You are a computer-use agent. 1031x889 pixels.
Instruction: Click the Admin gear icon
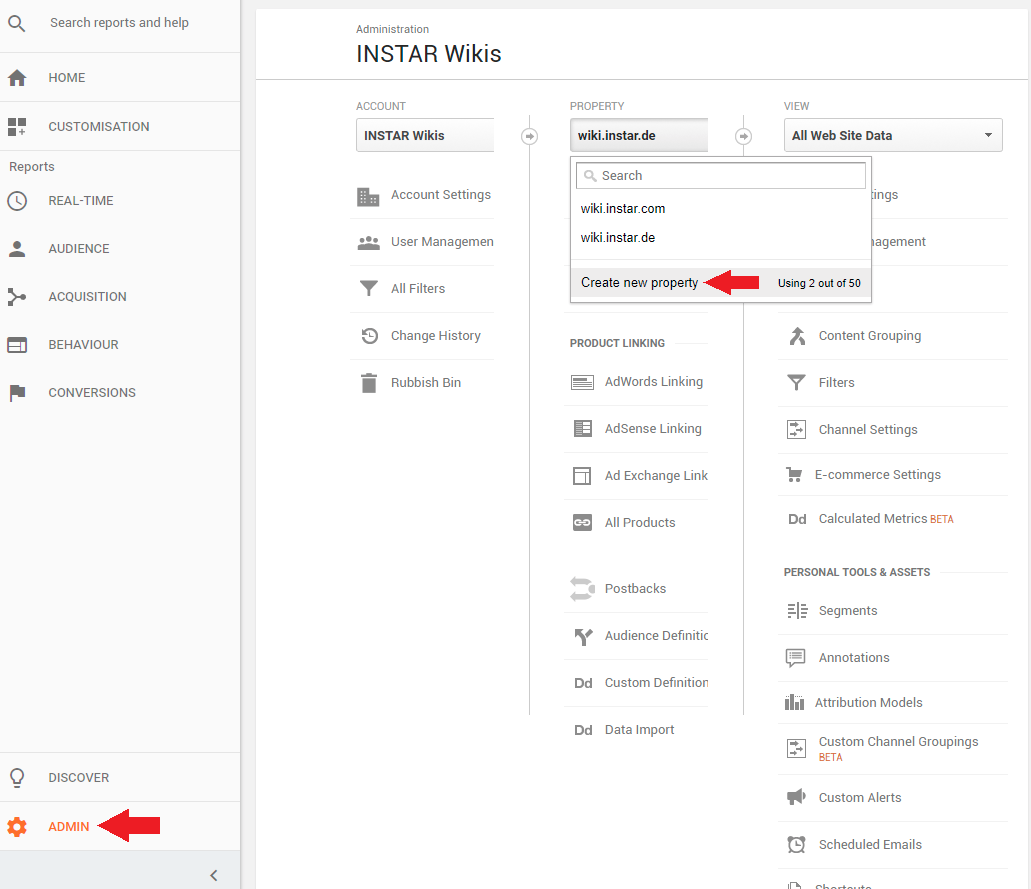click(17, 827)
